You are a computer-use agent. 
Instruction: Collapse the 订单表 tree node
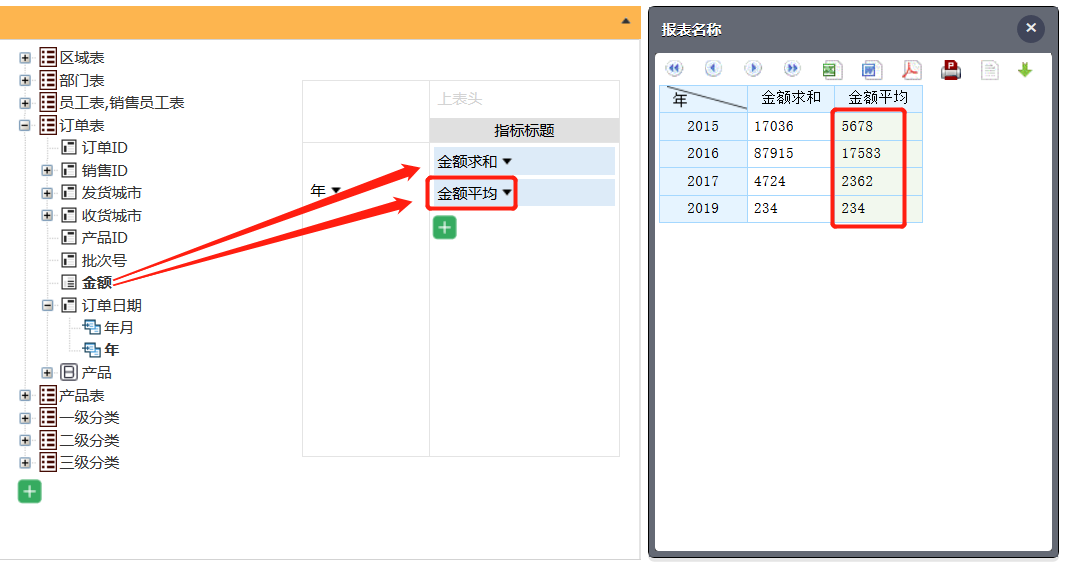pos(25,126)
